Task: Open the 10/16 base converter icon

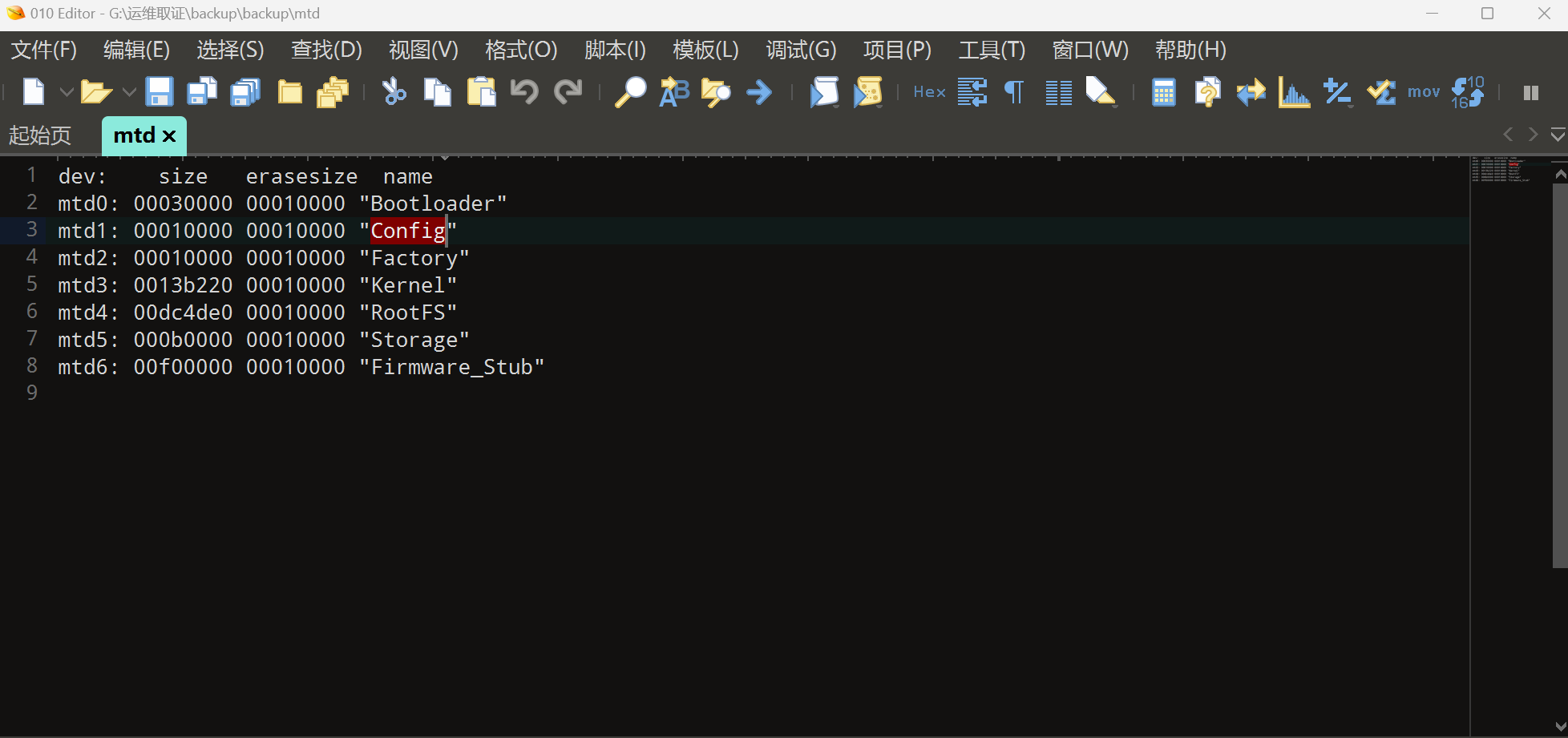Action: (1468, 92)
